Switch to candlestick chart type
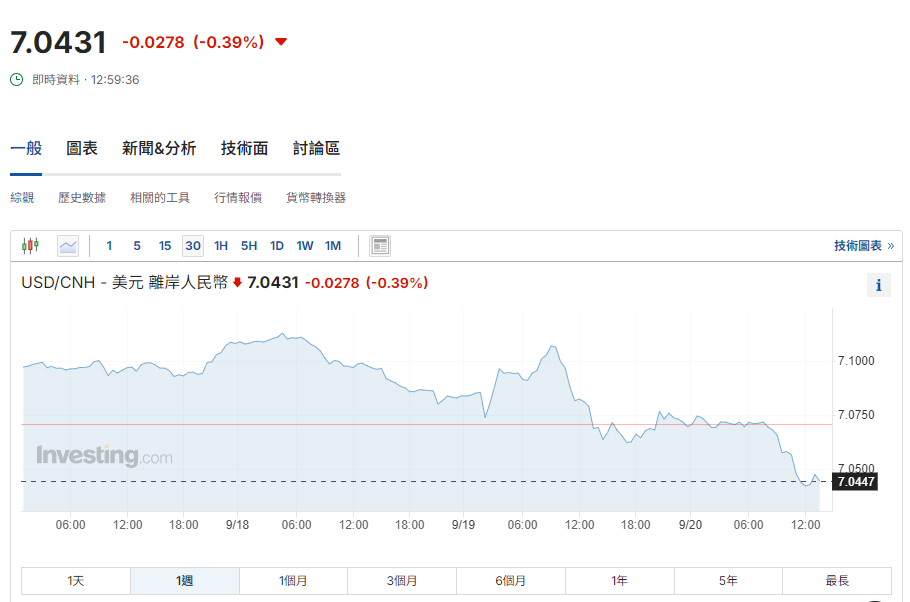 tap(30, 246)
